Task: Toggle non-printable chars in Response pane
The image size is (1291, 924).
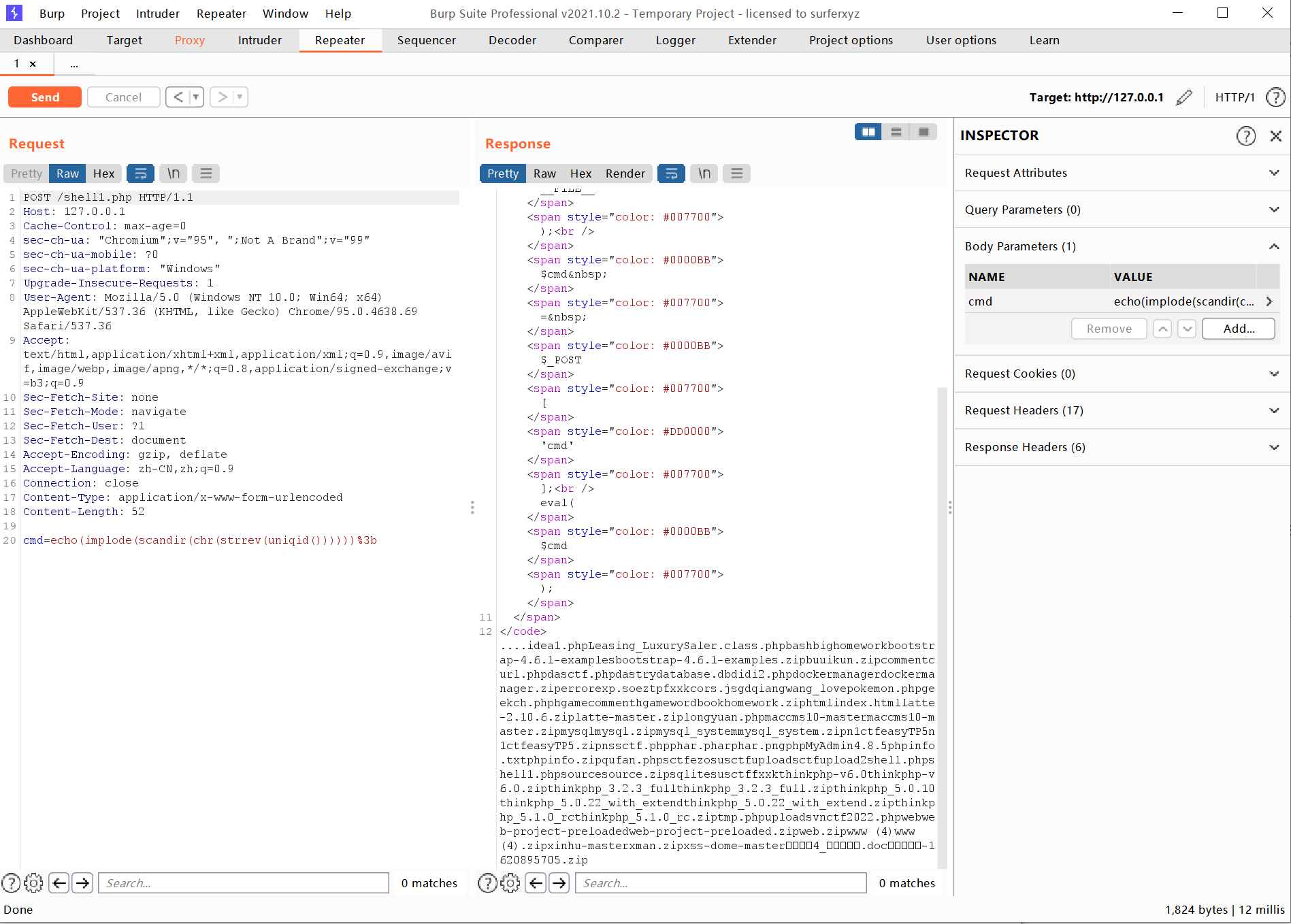Action: 704,174
